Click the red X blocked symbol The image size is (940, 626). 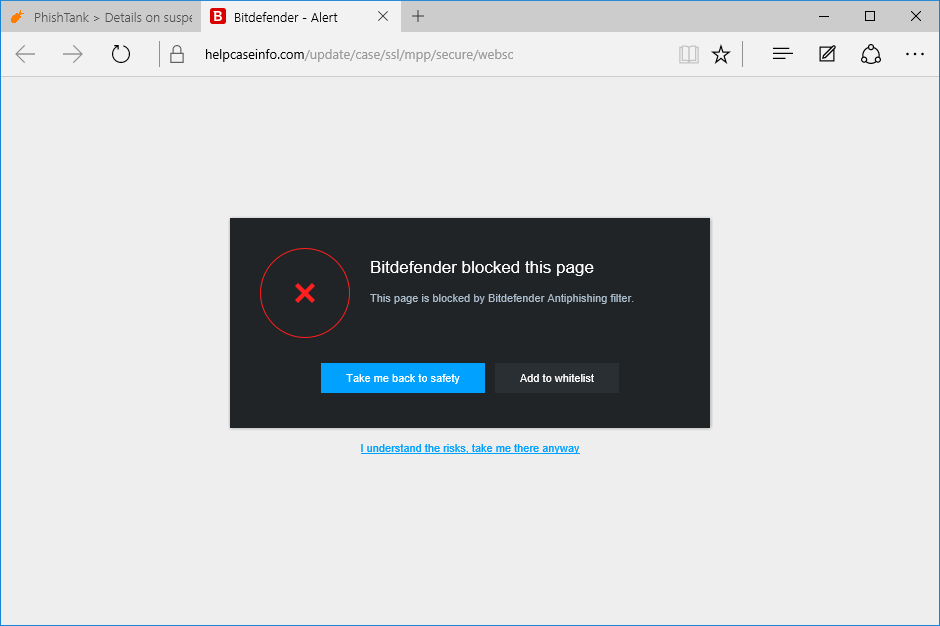(304, 293)
